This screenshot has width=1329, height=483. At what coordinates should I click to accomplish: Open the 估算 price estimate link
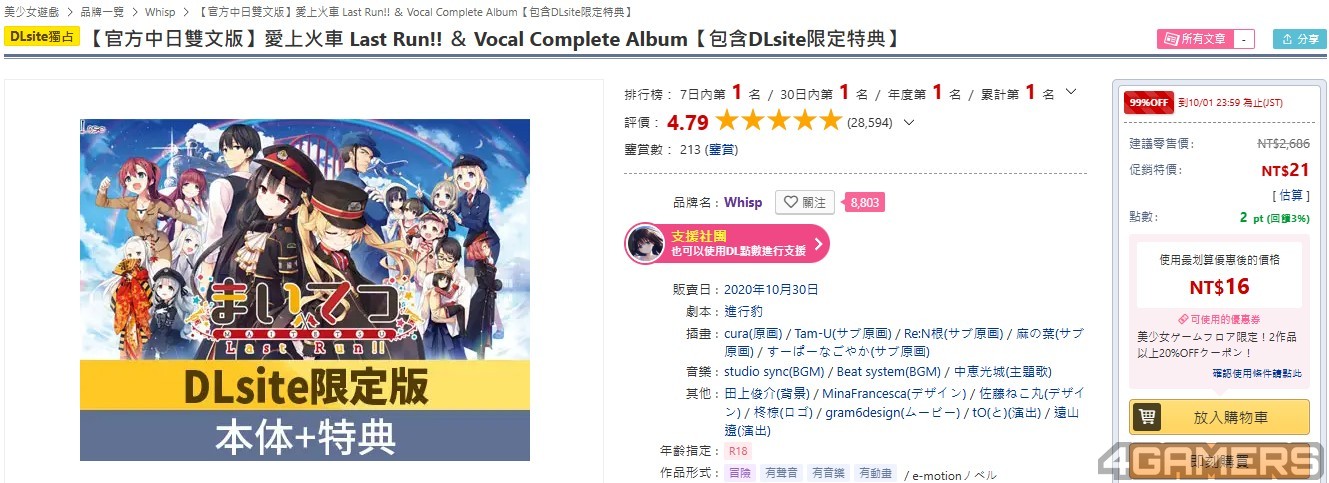(x=1291, y=195)
